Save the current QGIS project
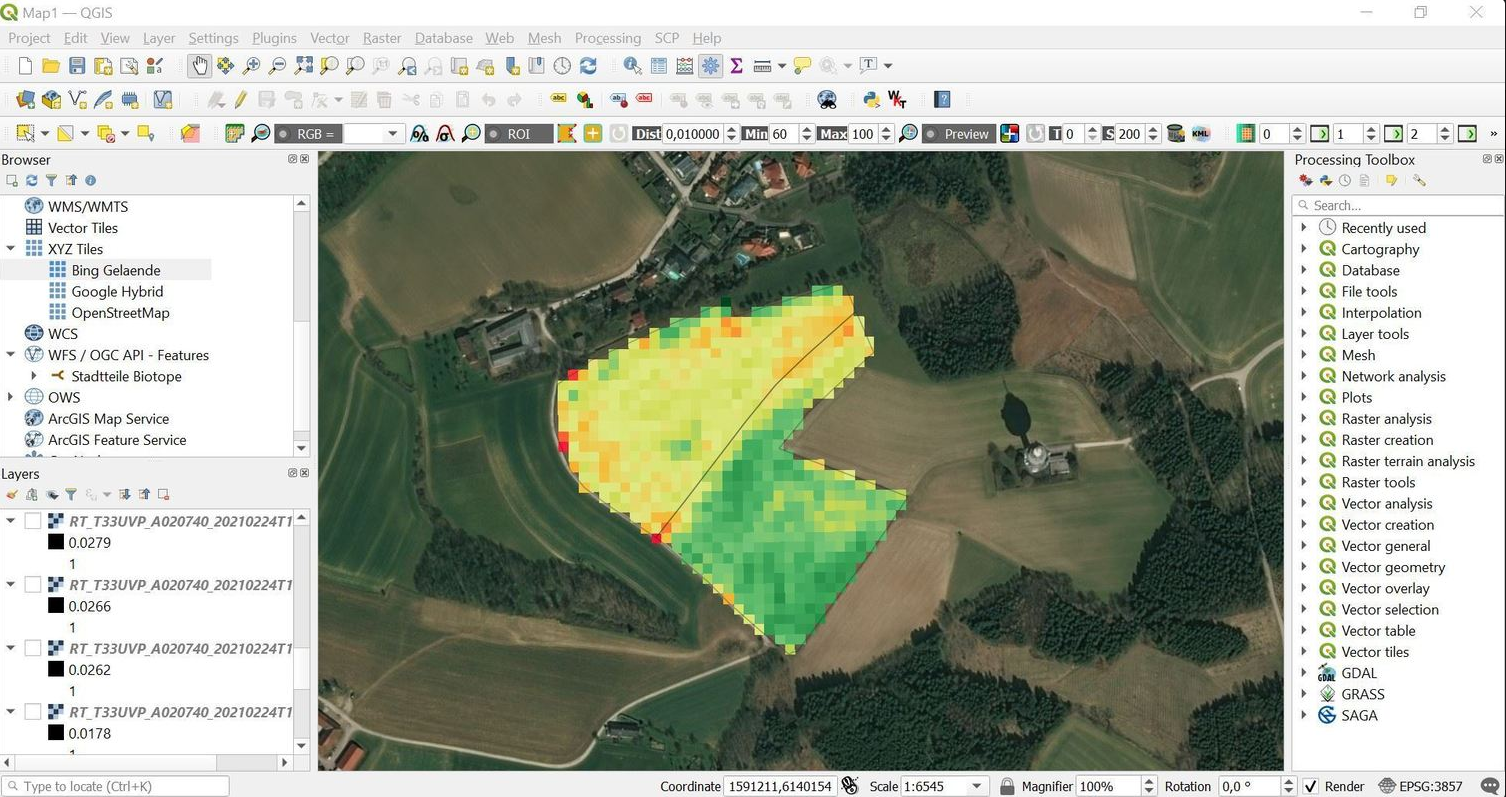The width and height of the screenshot is (1506, 797). click(77, 65)
